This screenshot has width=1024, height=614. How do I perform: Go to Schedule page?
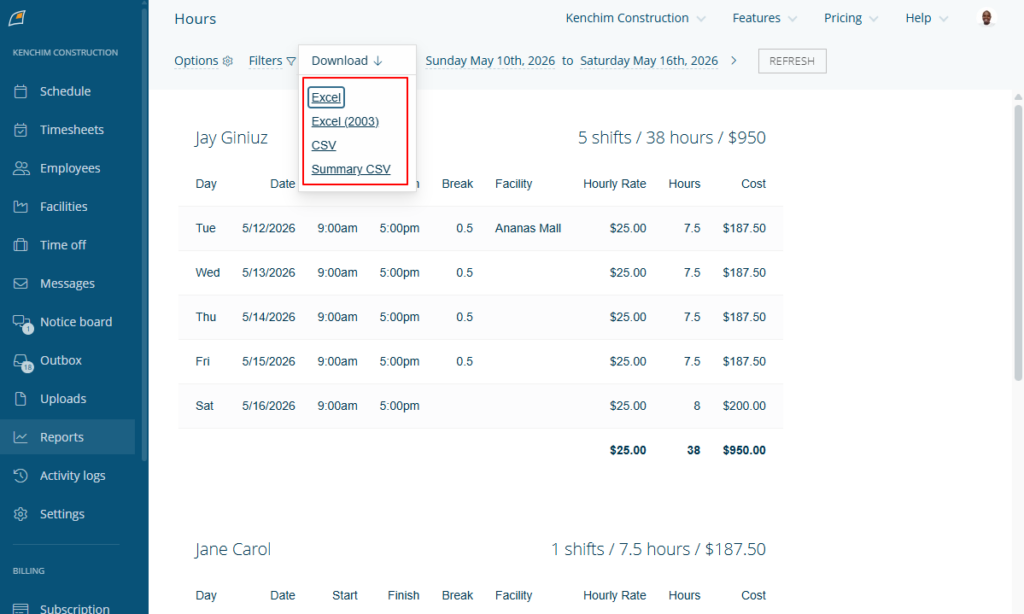click(x=65, y=91)
